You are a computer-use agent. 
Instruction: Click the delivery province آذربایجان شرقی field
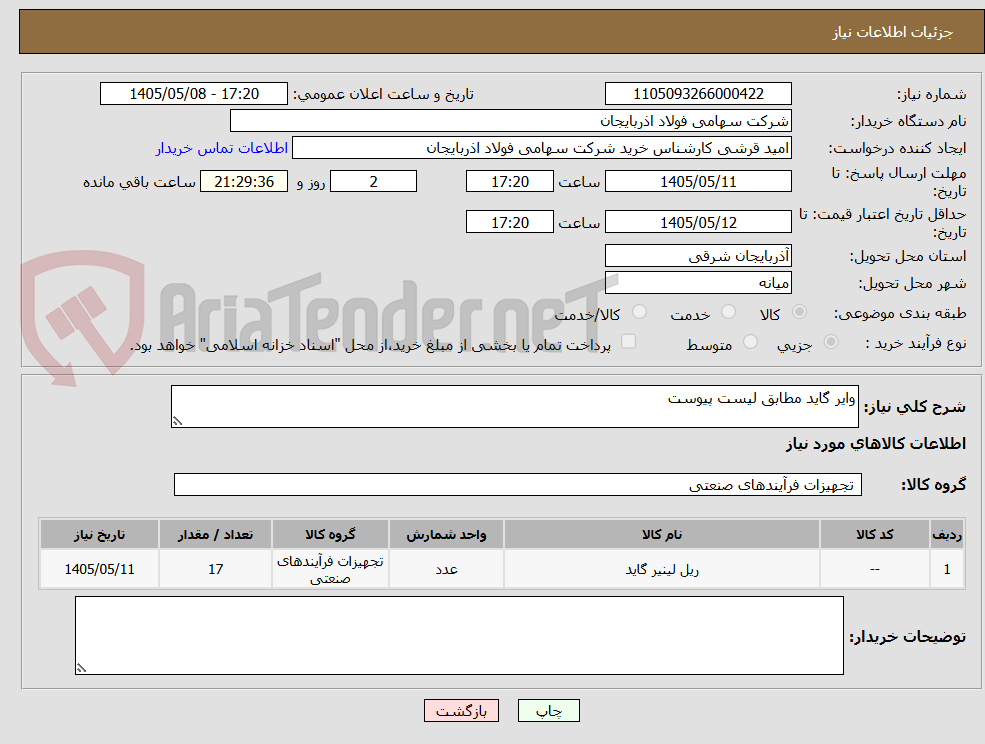(698, 256)
